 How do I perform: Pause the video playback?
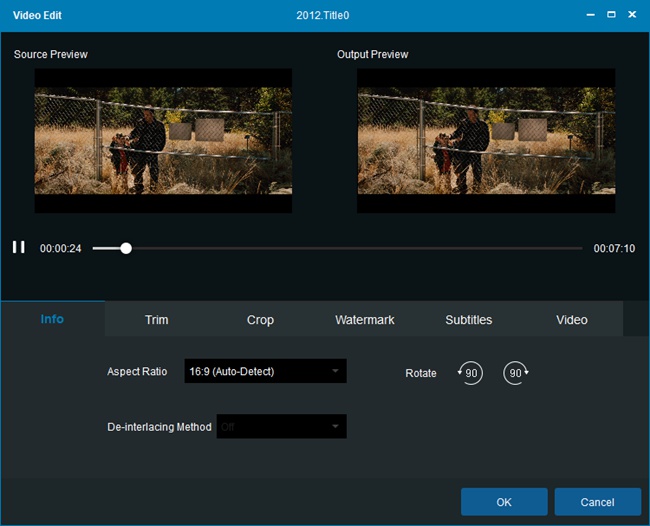(x=18, y=247)
